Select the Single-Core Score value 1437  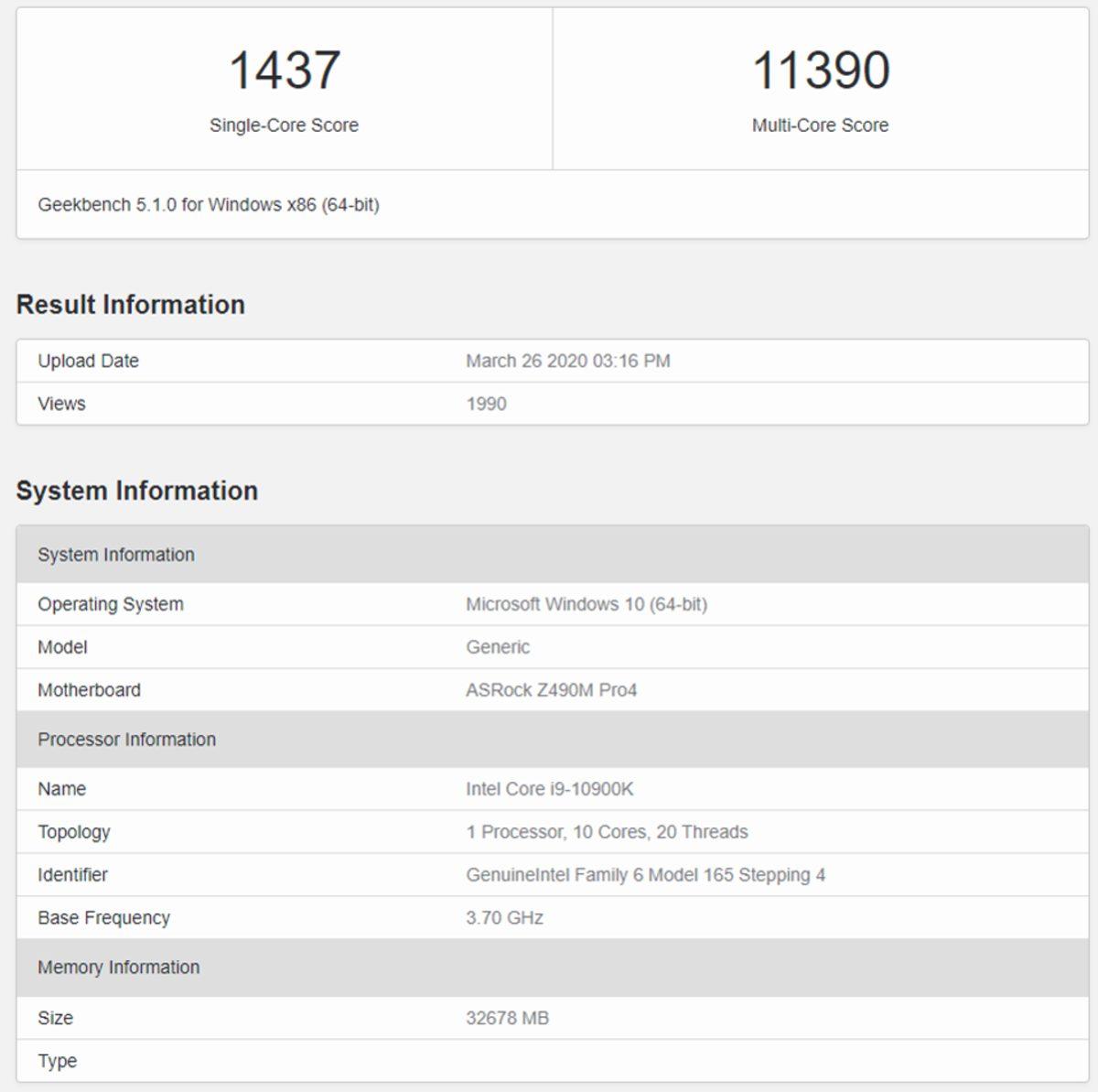pos(285,66)
